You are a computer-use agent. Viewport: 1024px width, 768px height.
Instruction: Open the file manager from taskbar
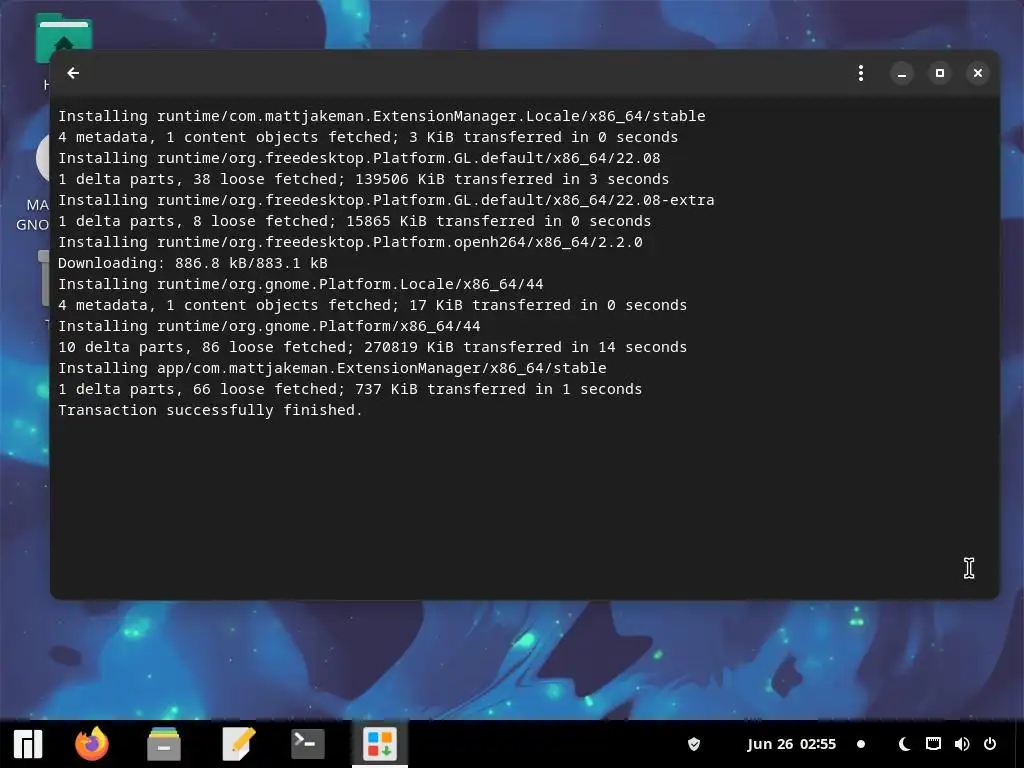164,744
